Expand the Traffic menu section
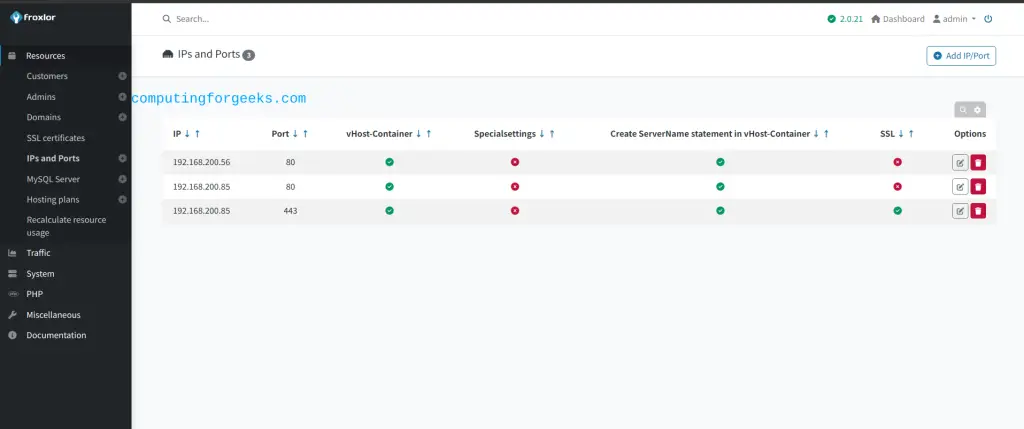 (38, 253)
